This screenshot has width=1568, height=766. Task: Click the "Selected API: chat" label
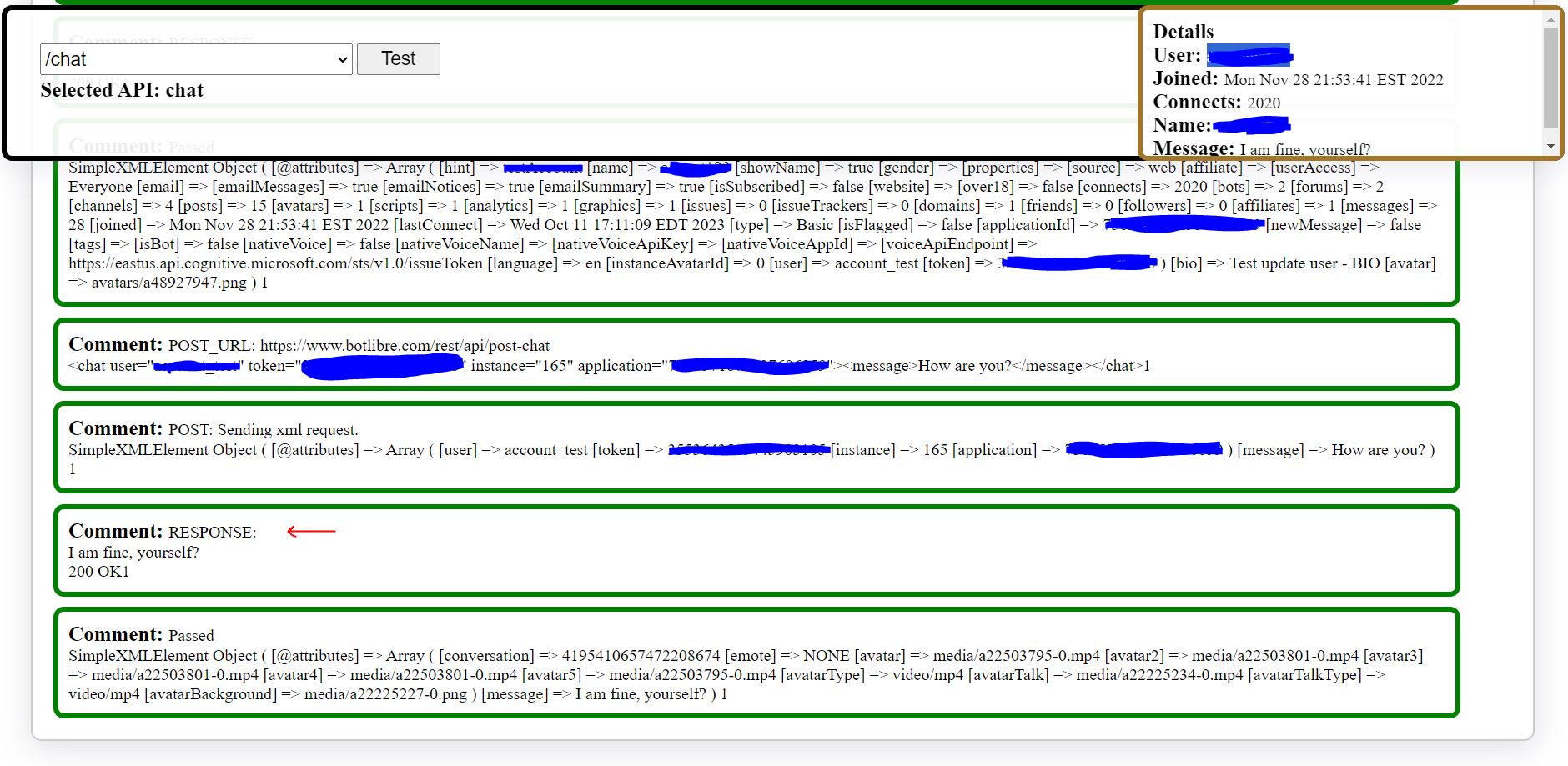(x=122, y=90)
